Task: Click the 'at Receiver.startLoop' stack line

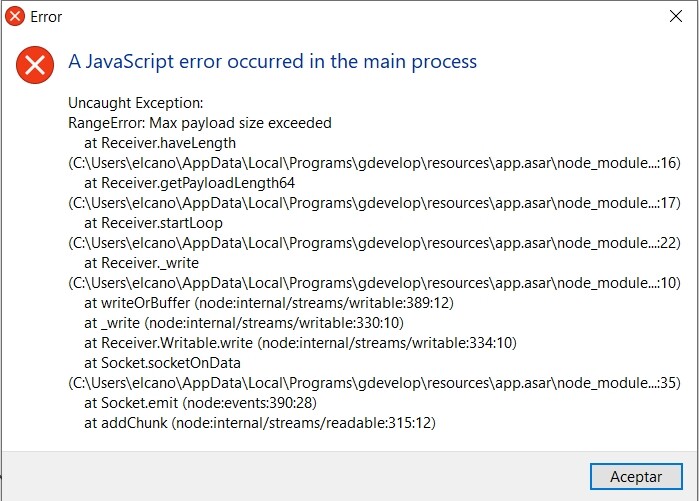Action: click(x=153, y=223)
